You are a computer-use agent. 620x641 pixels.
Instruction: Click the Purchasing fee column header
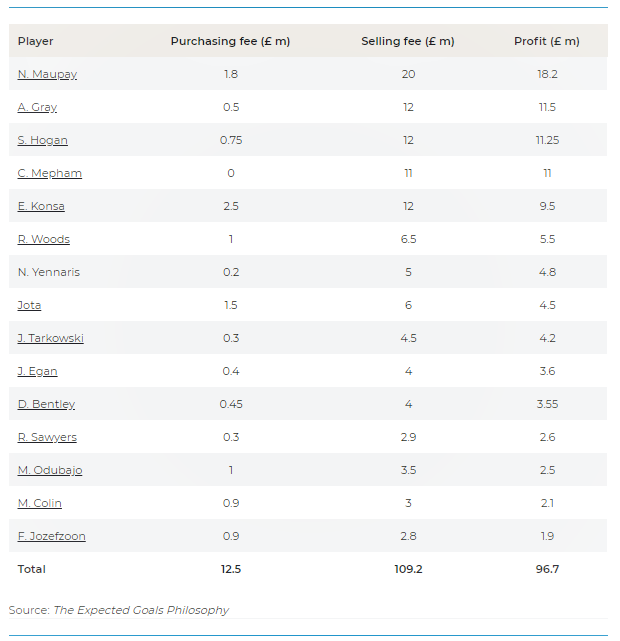point(231,41)
